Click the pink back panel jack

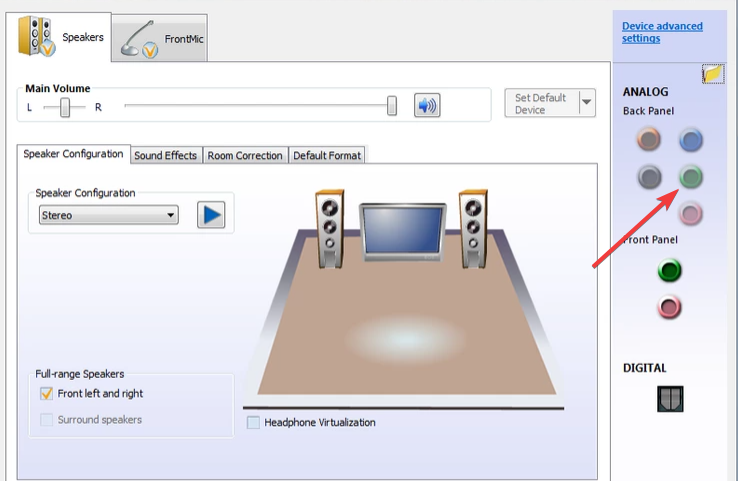(690, 214)
